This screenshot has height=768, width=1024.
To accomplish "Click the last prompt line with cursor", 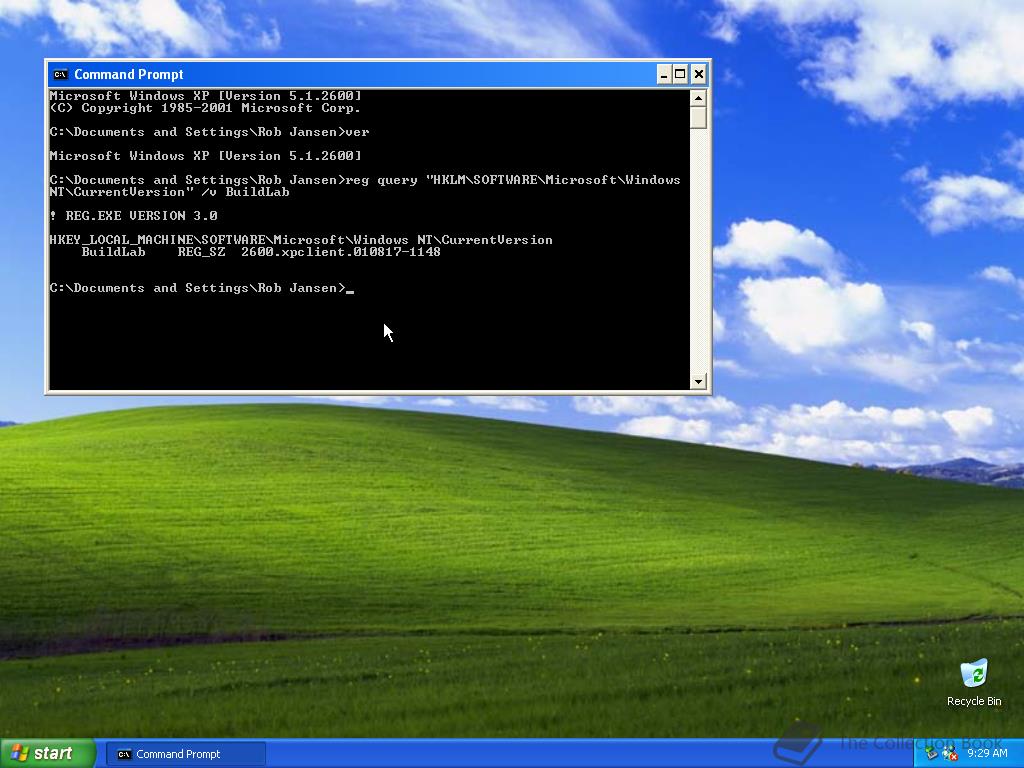I will (x=202, y=288).
